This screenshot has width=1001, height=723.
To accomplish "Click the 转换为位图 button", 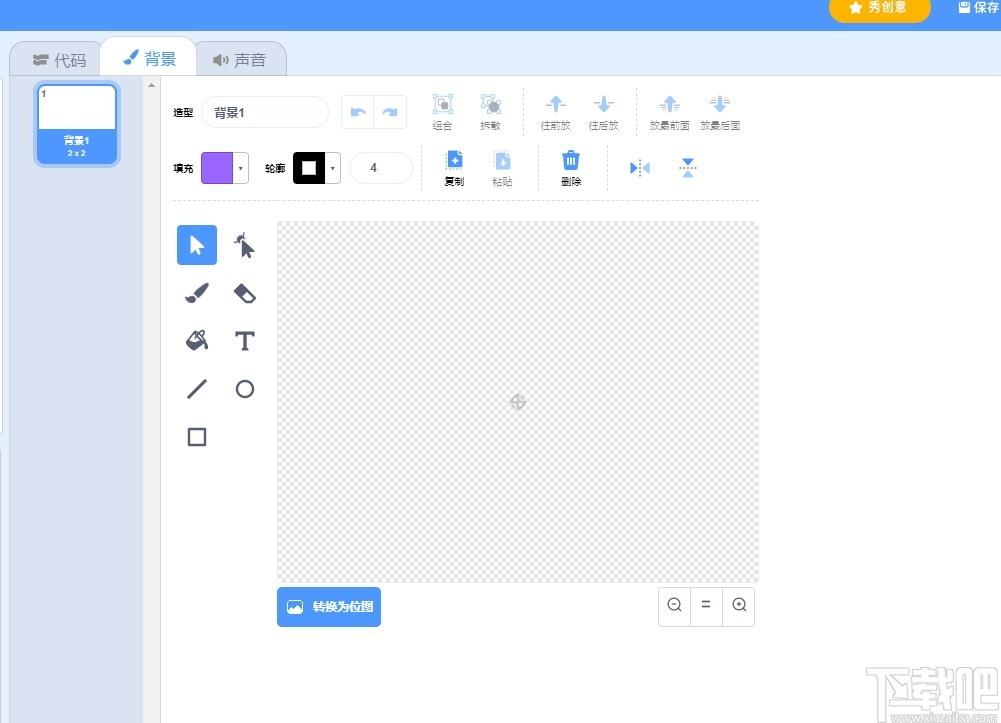I will 329,607.
